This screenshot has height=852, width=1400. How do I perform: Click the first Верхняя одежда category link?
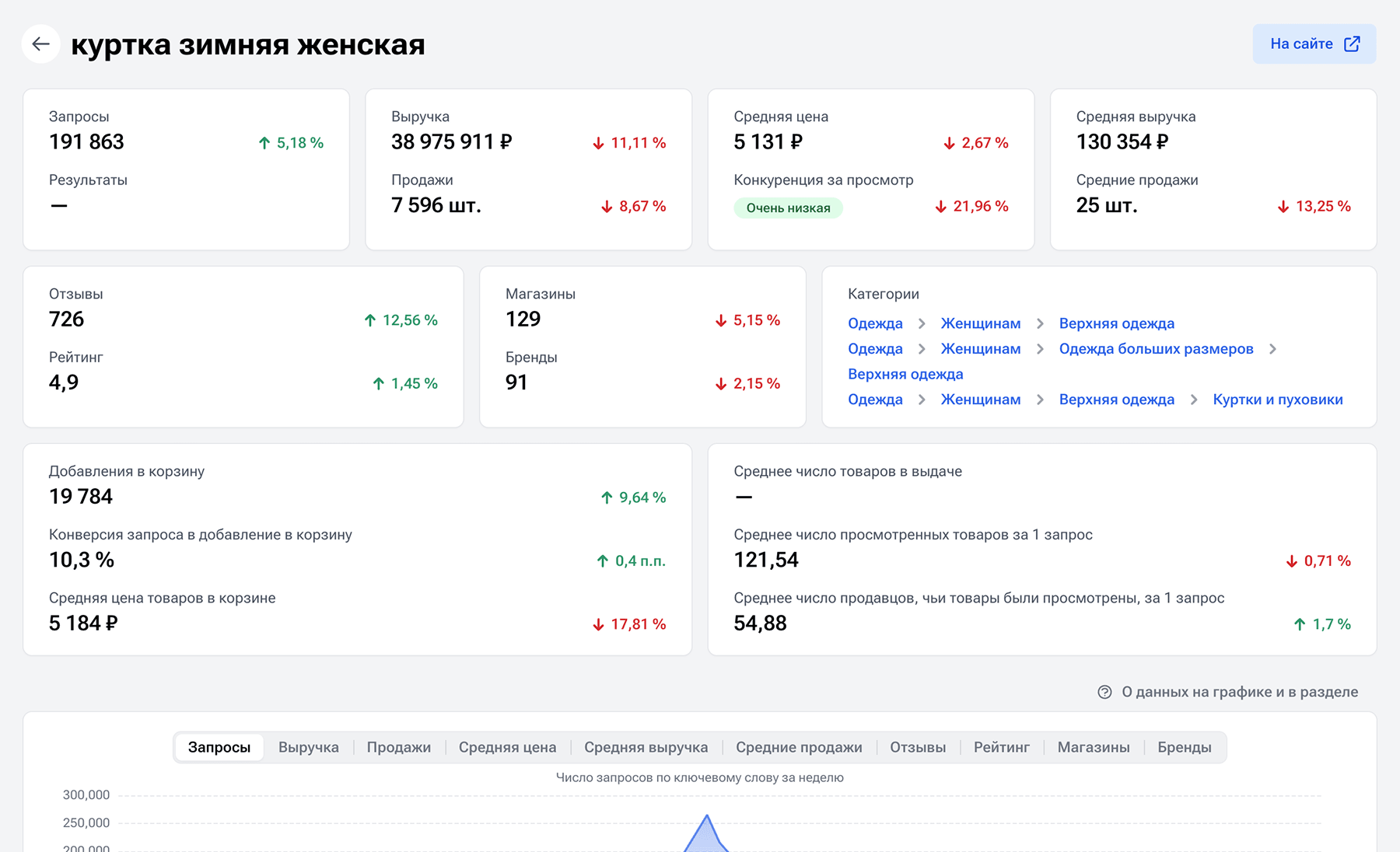point(1116,323)
